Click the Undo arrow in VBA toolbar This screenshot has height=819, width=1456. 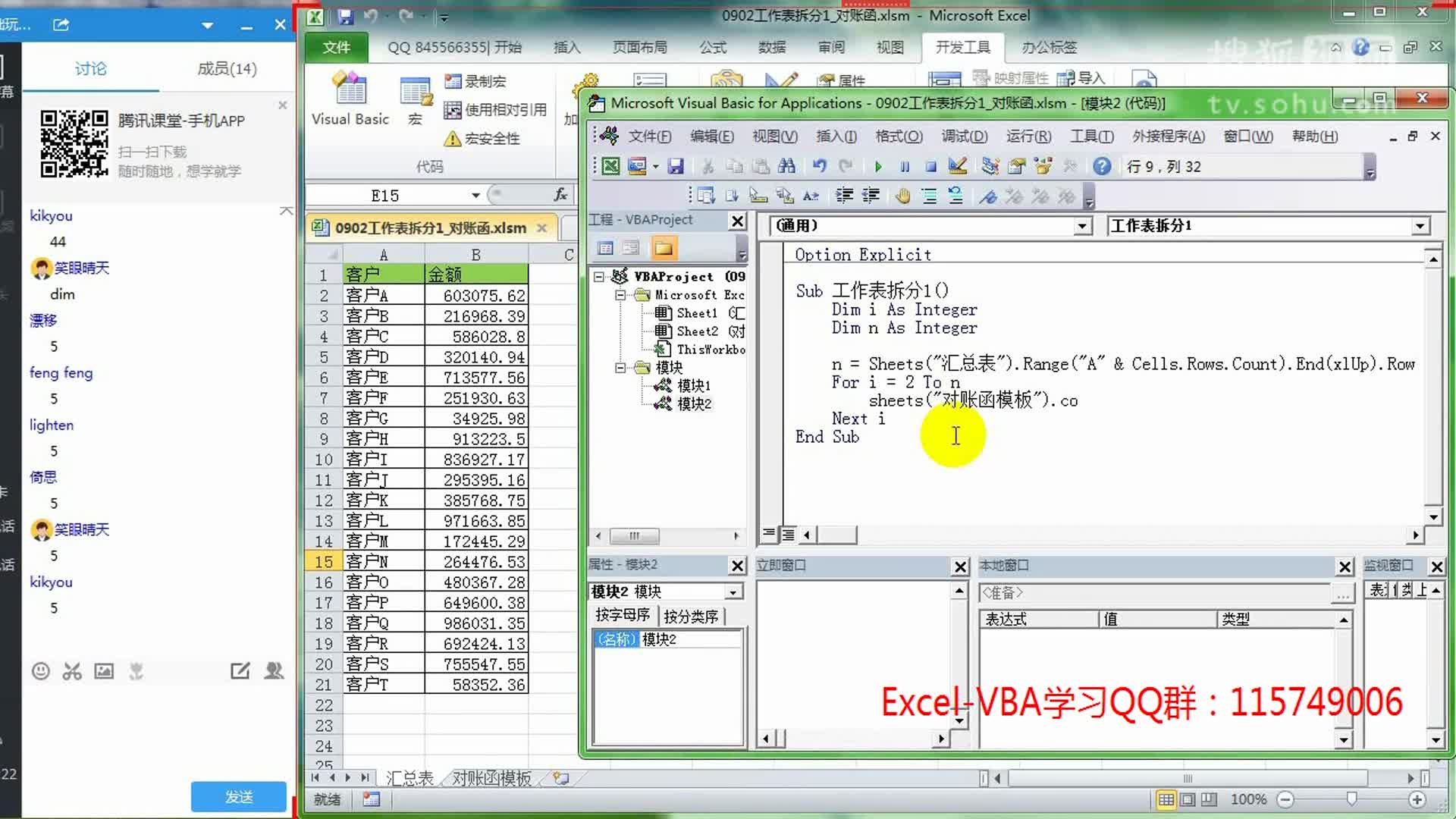coord(819,166)
